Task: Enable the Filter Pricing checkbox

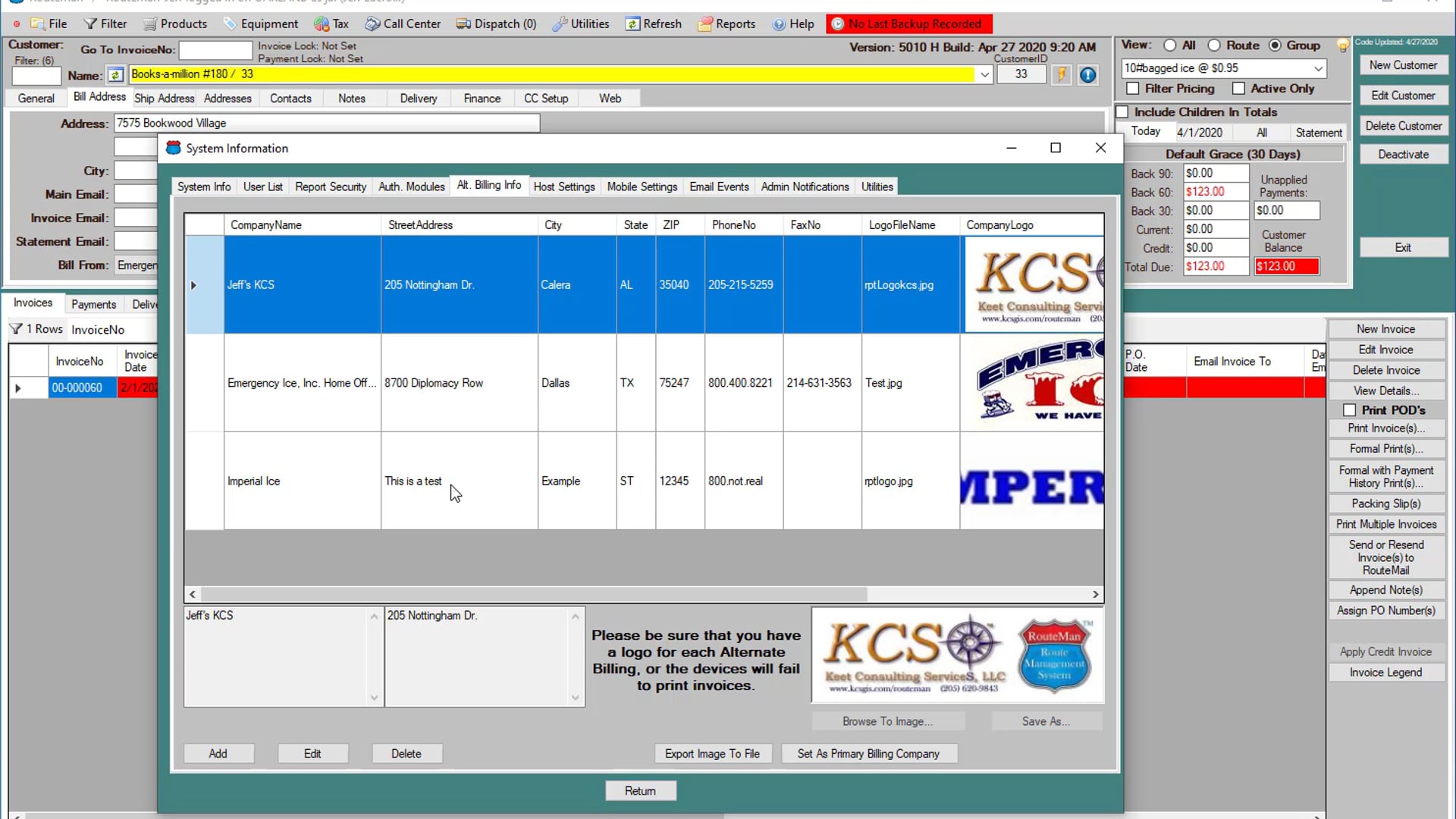Action: 1133,89
